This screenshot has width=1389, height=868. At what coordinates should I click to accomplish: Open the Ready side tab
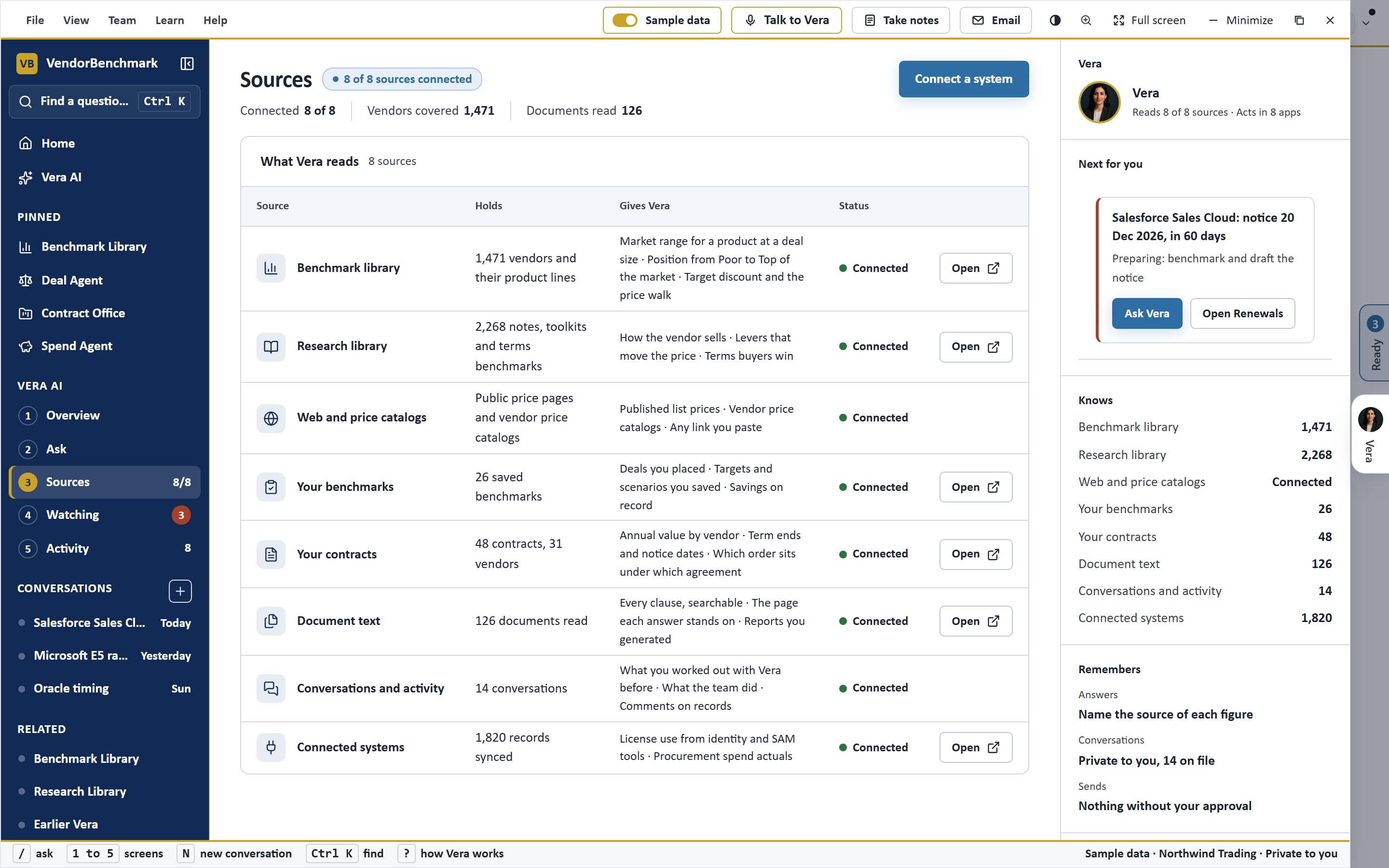tap(1375, 343)
